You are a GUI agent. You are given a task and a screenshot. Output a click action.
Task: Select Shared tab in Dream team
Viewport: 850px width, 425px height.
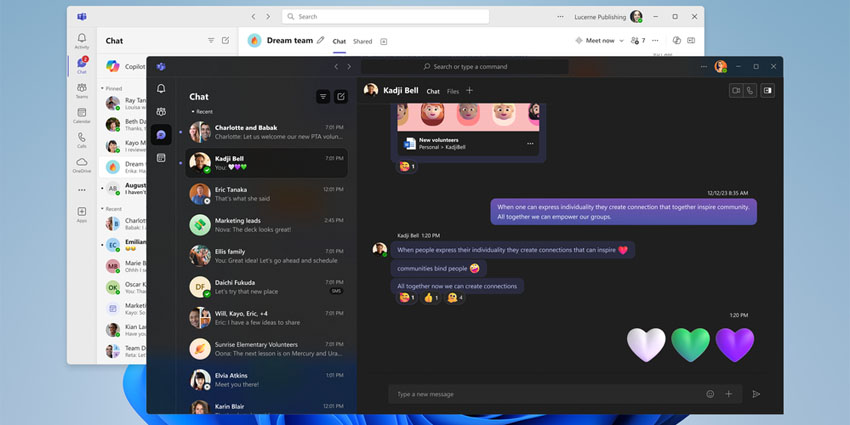click(x=363, y=41)
